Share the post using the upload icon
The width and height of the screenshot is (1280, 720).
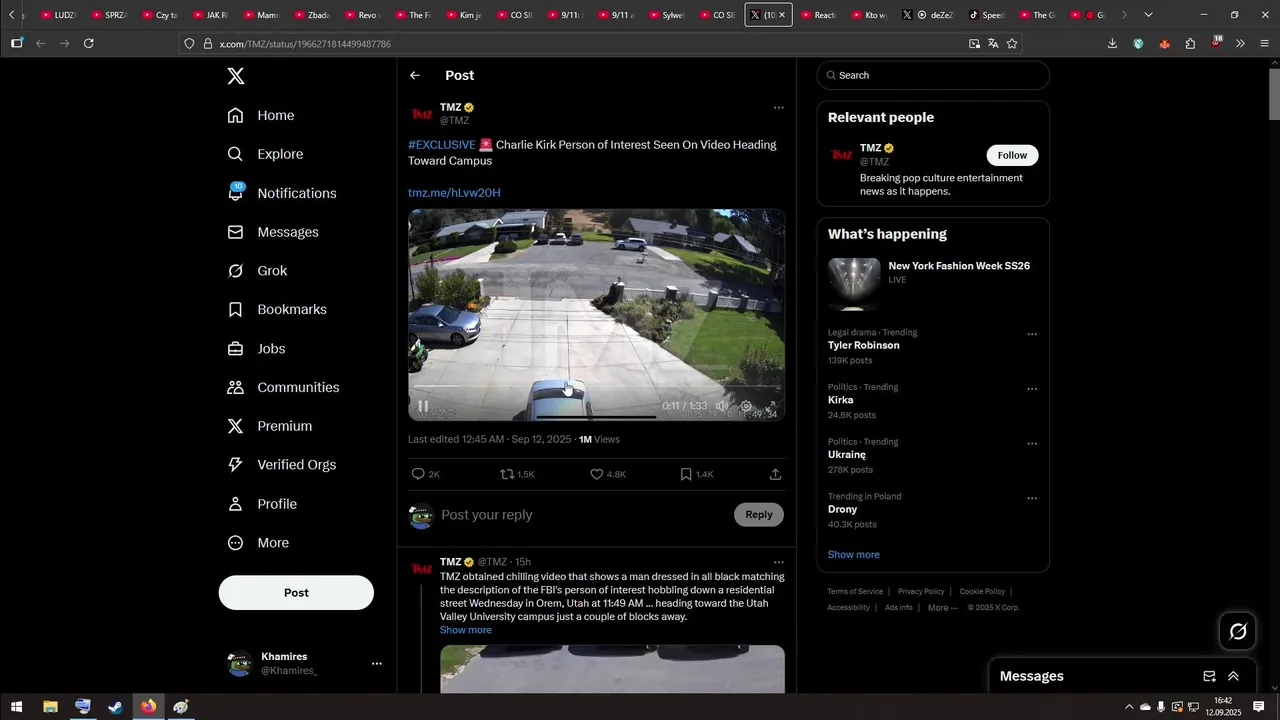point(775,474)
